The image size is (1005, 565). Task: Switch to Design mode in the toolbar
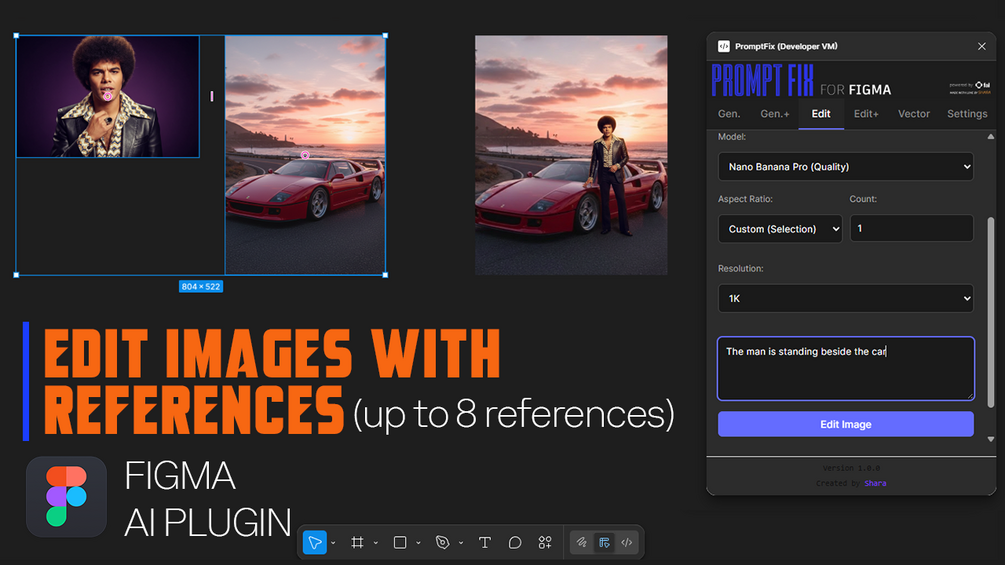point(604,543)
